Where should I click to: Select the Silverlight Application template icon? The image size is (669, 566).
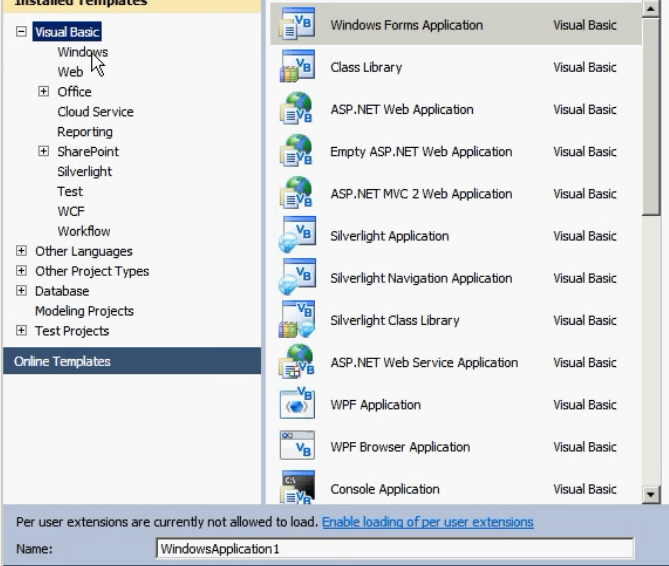(297, 235)
